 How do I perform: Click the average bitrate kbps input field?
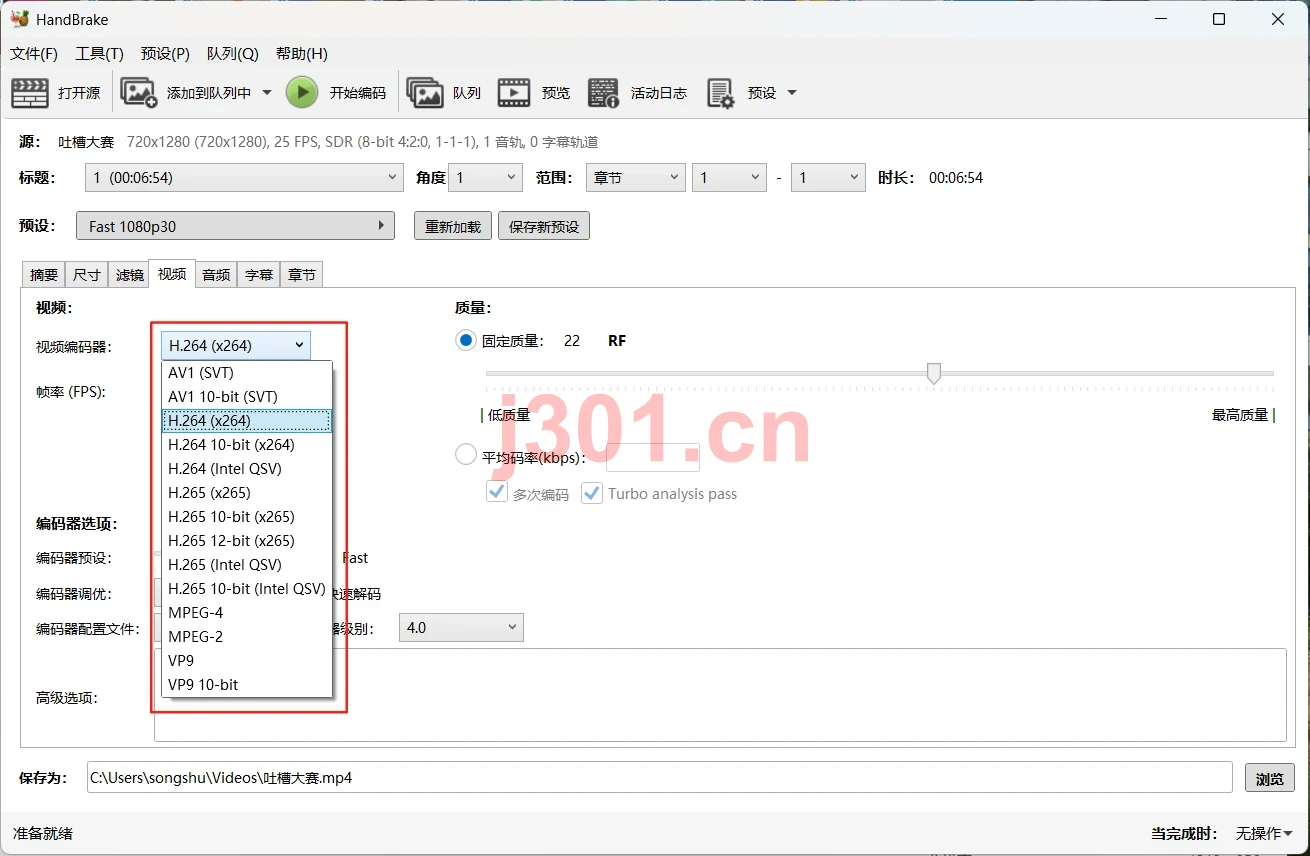click(653, 457)
